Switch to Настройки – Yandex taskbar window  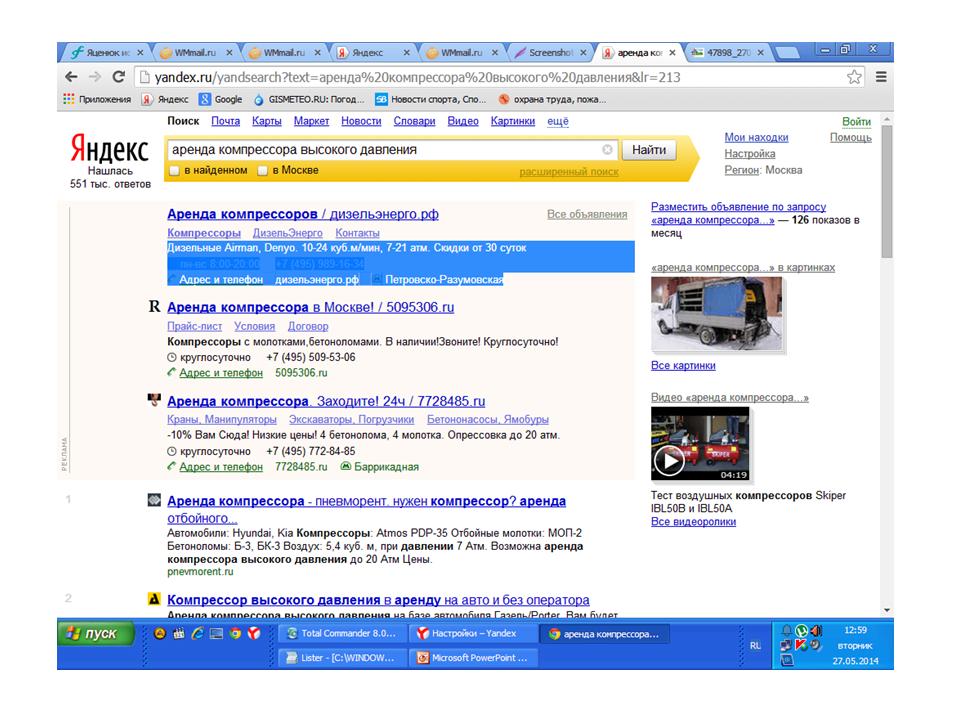click(x=473, y=634)
